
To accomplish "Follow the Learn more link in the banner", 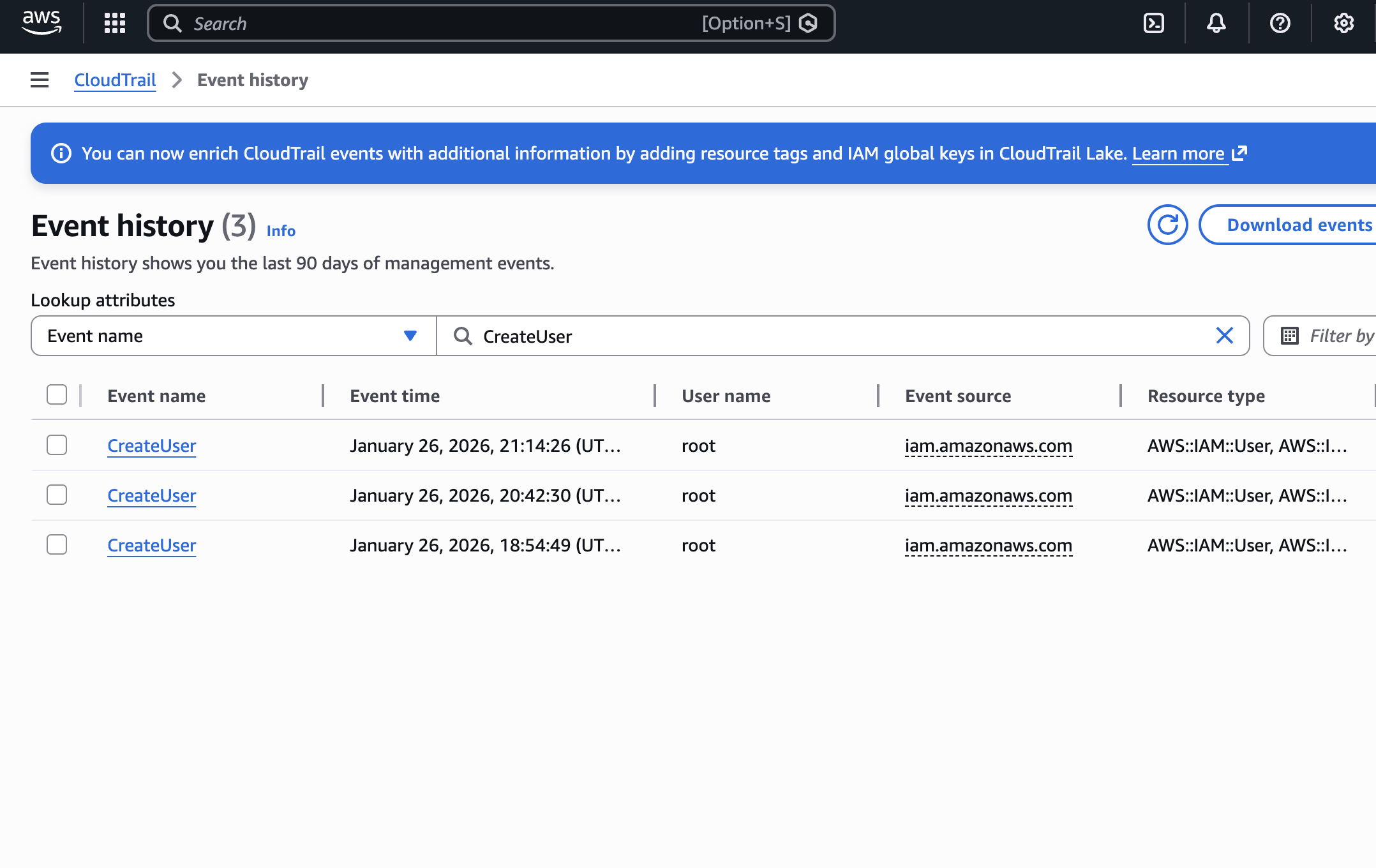I will pos(1190,153).
